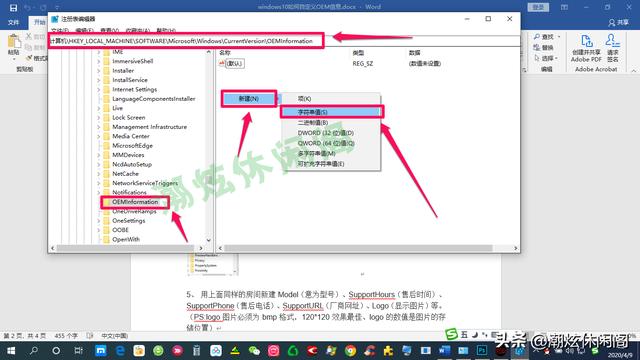Click Create and Share Adobe PDF icon
Viewport: 640px width, 360px height.
586,42
